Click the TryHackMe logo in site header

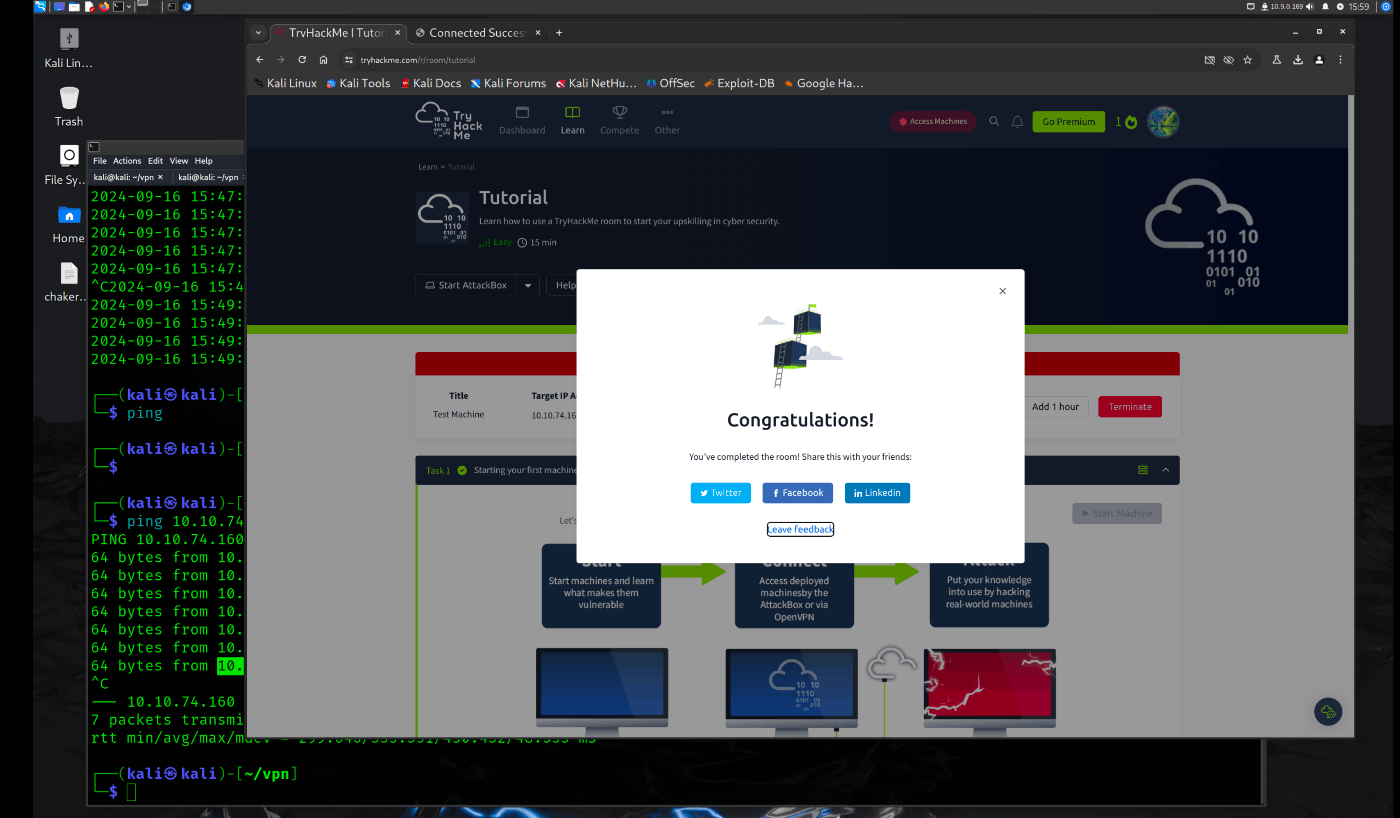click(x=449, y=121)
